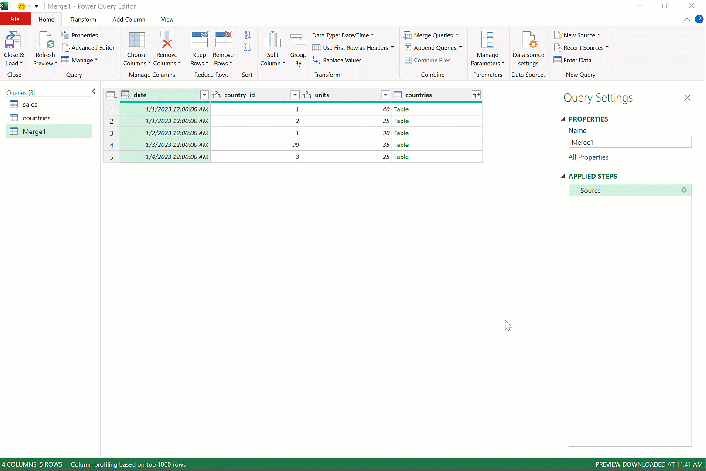Click the Split Column icon

(x=272, y=40)
